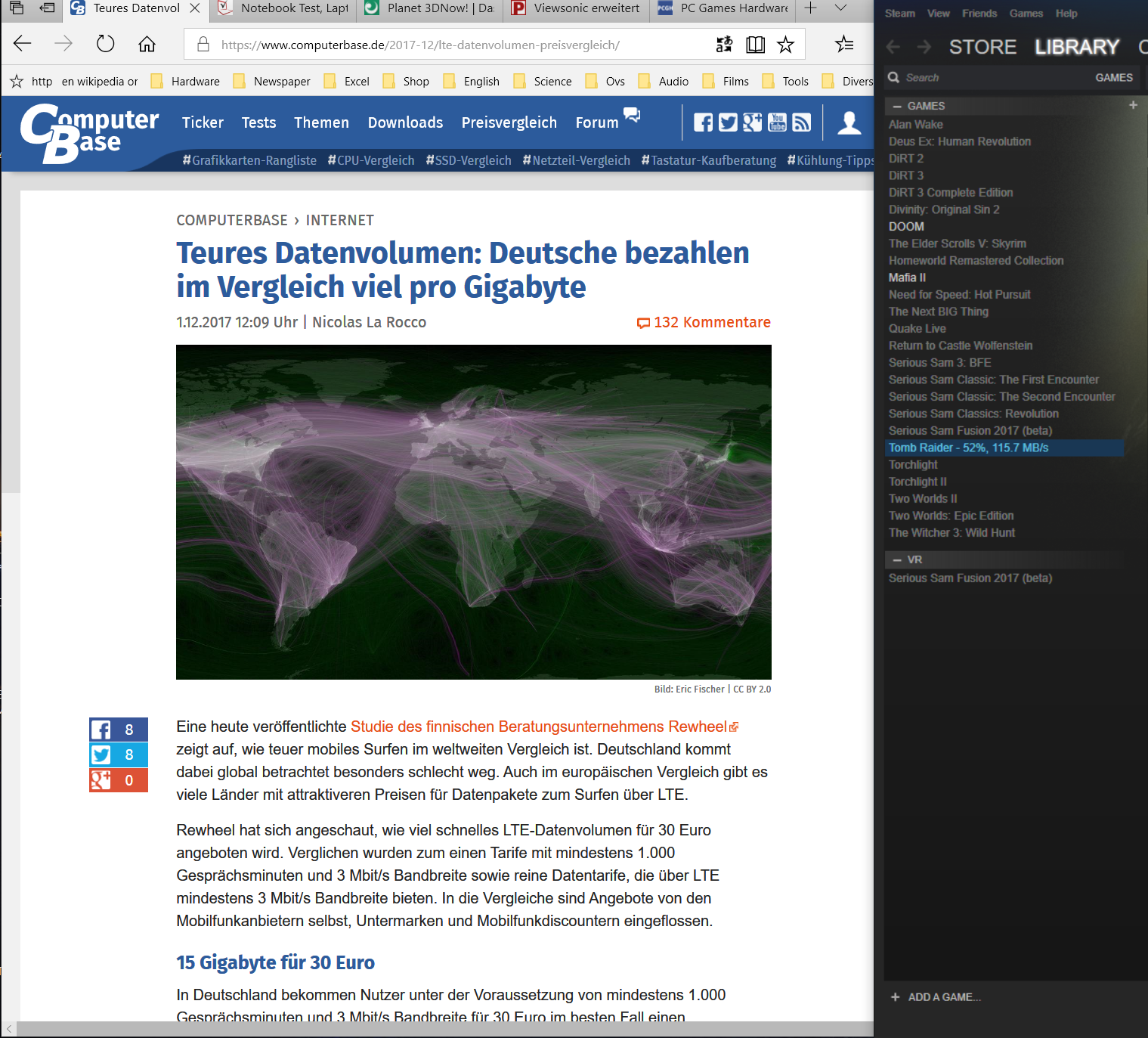Viewport: 1148px width, 1038px height.
Task: Go to the home page icon
Action: (147, 44)
